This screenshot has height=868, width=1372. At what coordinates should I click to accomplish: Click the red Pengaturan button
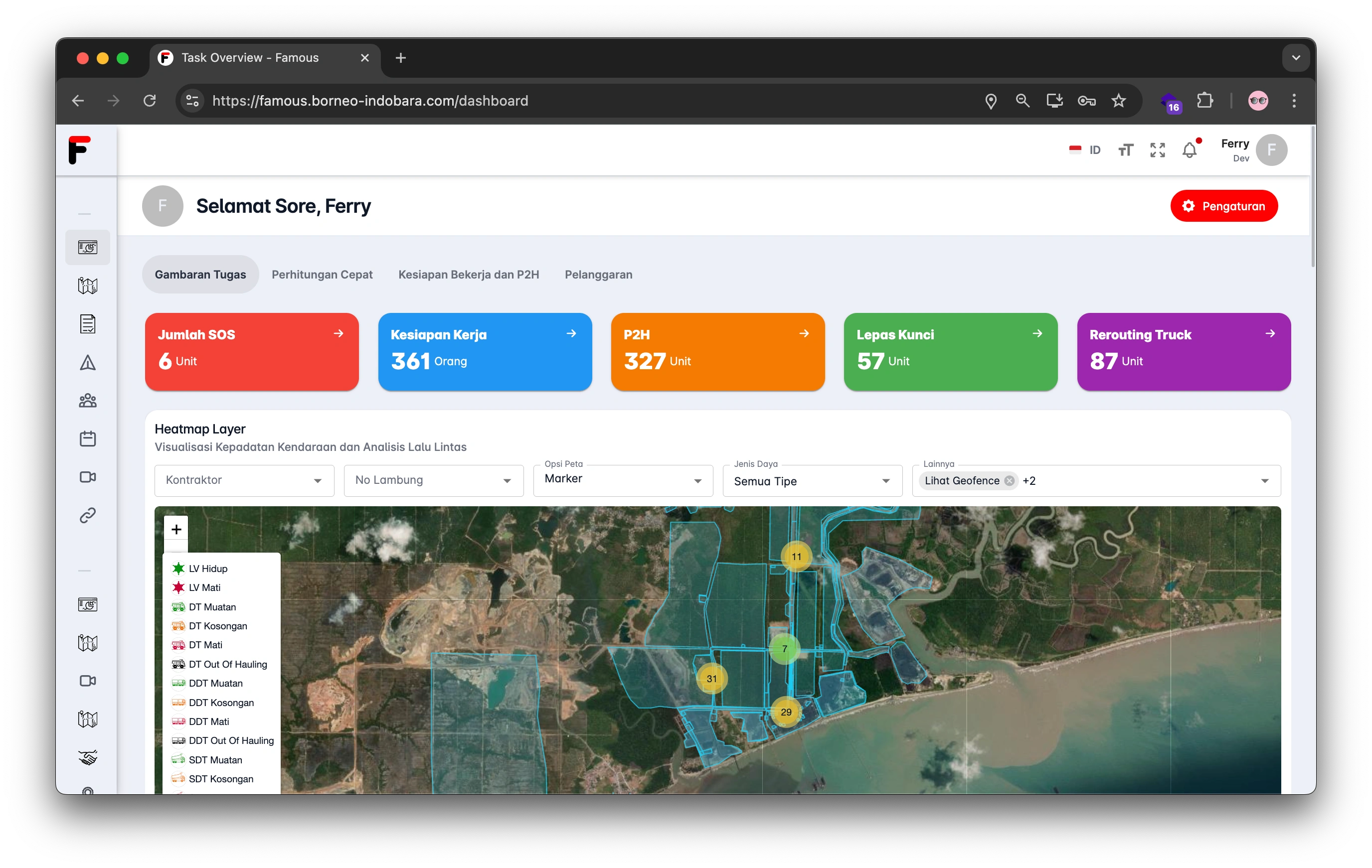[x=1223, y=206]
